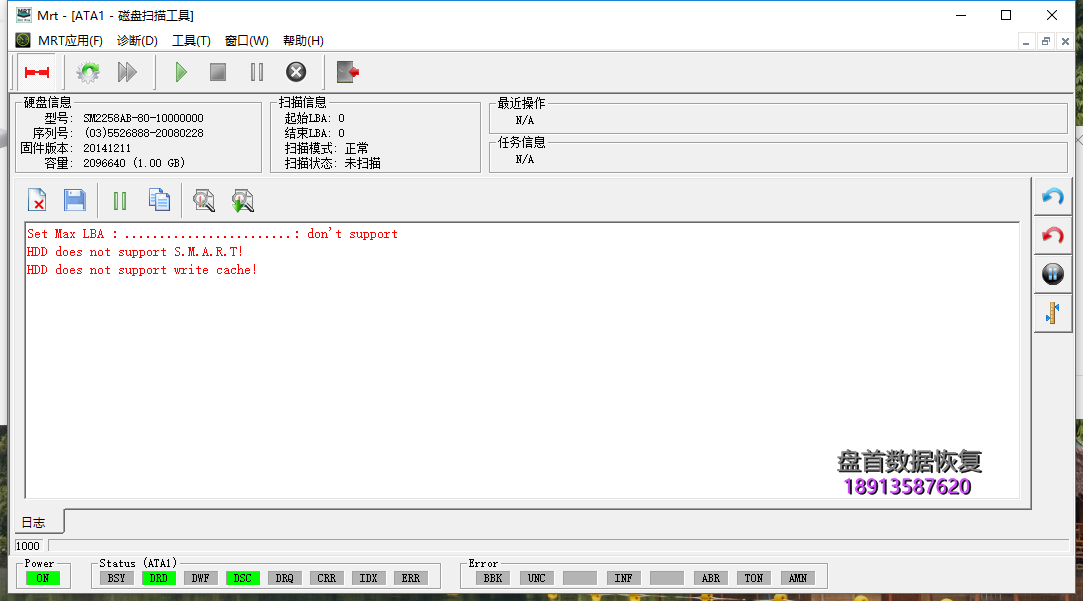The image size is (1083, 601).
Task: Stop the scan using the stop icon
Action: coord(217,71)
